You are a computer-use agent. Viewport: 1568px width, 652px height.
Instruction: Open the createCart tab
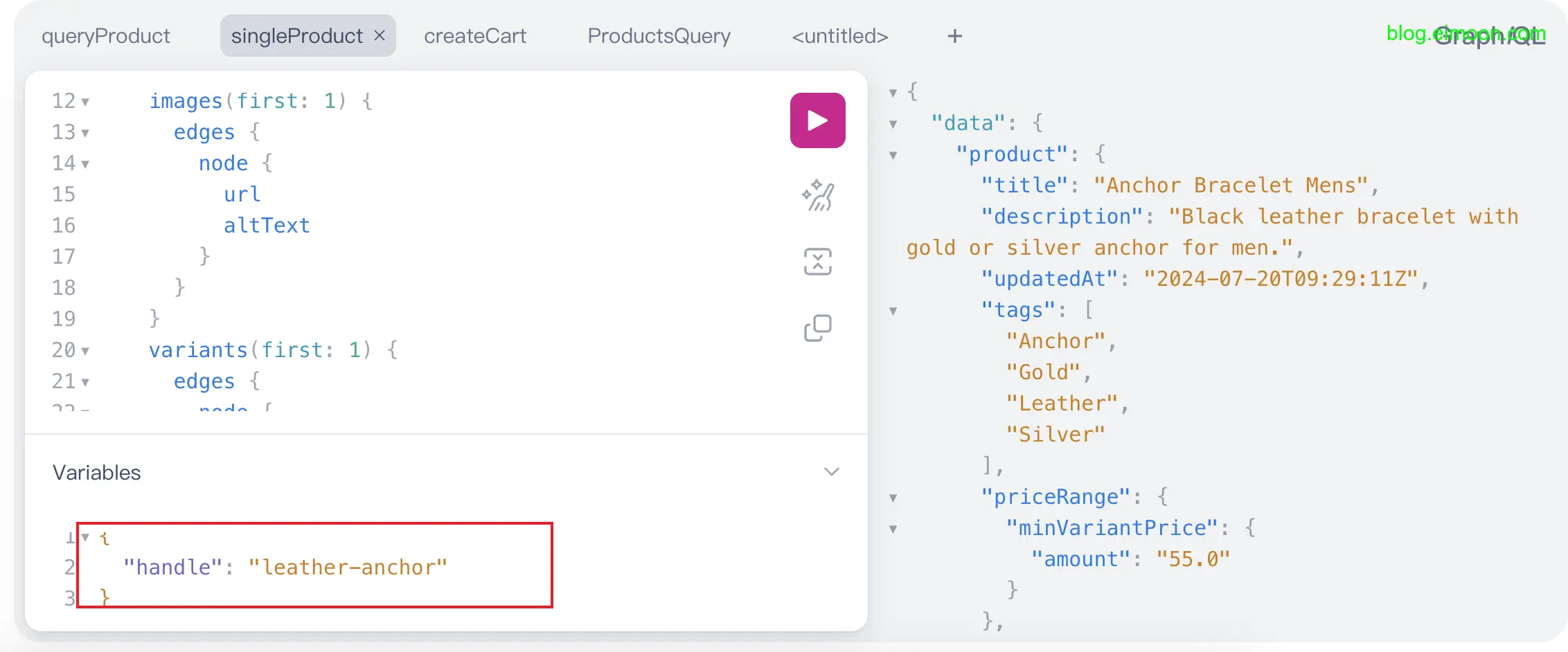475,36
